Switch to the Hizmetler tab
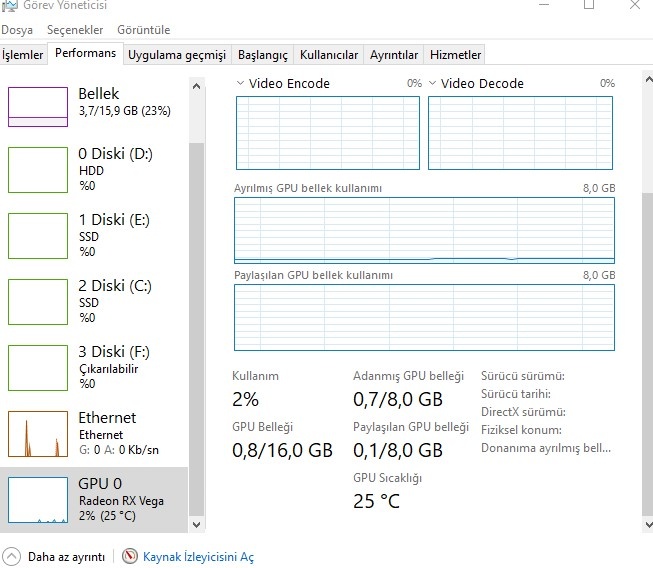 (x=455, y=54)
